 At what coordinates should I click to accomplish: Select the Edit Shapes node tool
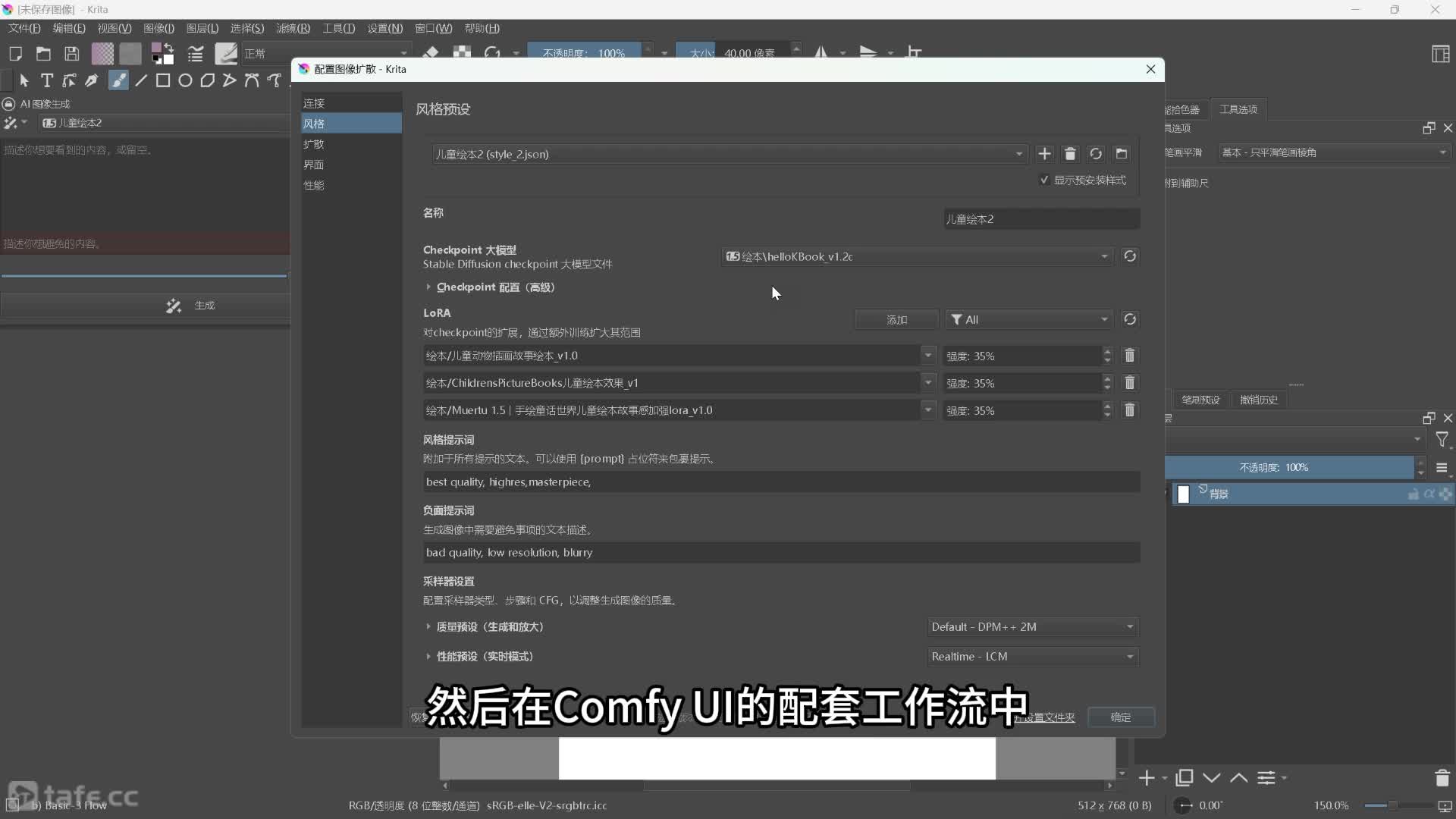tap(69, 80)
